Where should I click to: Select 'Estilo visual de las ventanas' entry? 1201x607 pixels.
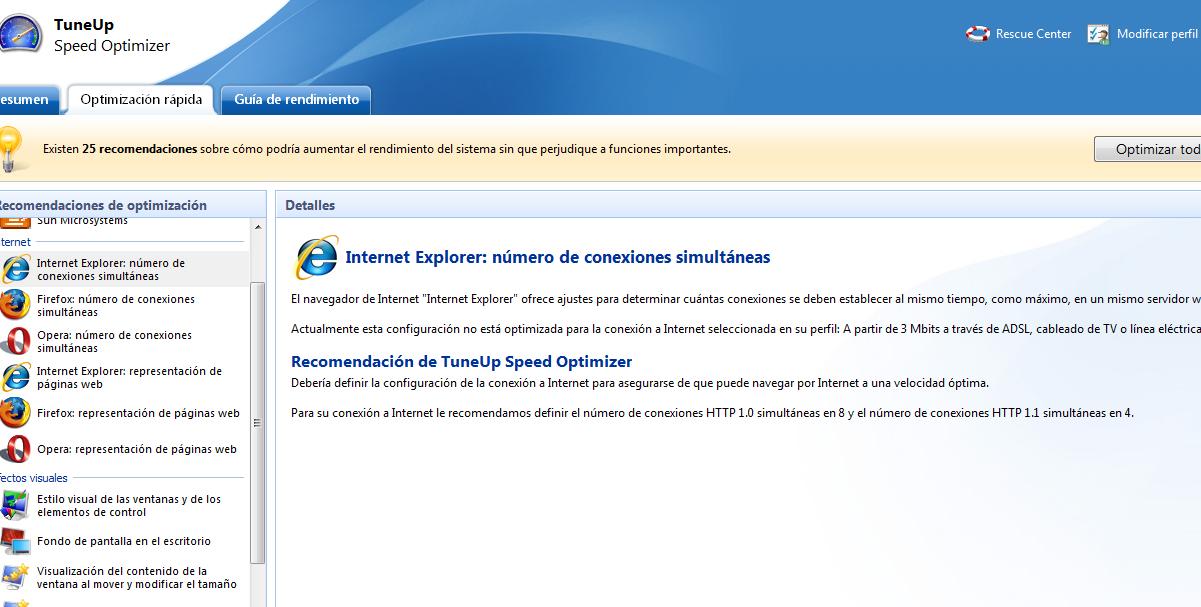click(x=122, y=505)
